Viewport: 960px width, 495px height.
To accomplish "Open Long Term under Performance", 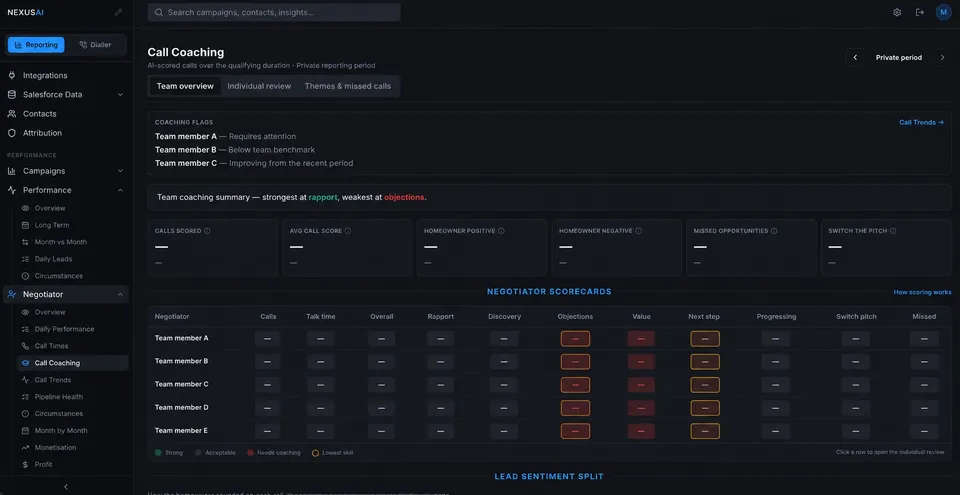I will (52, 225).
